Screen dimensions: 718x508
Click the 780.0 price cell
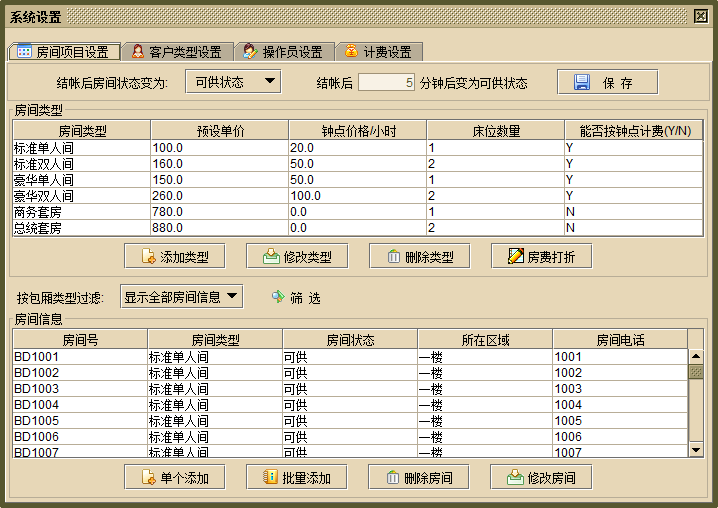(x=220, y=212)
